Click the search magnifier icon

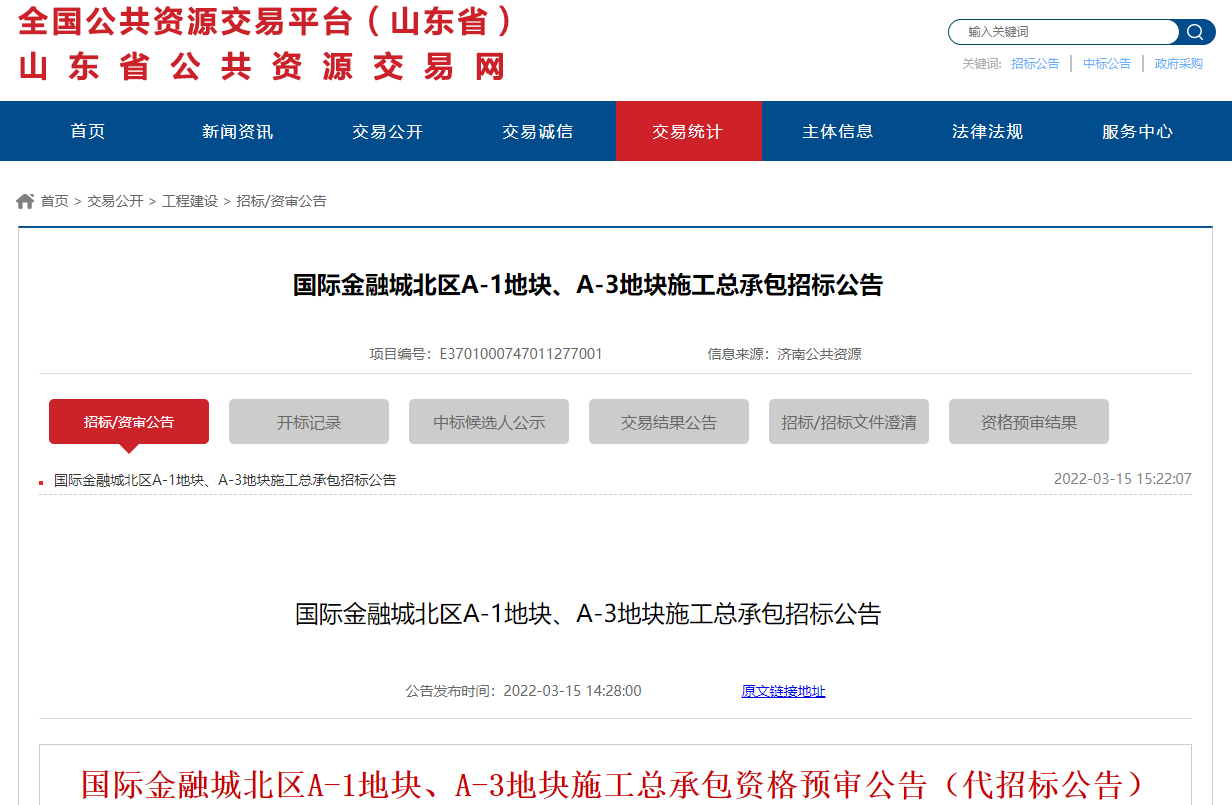pos(1195,32)
